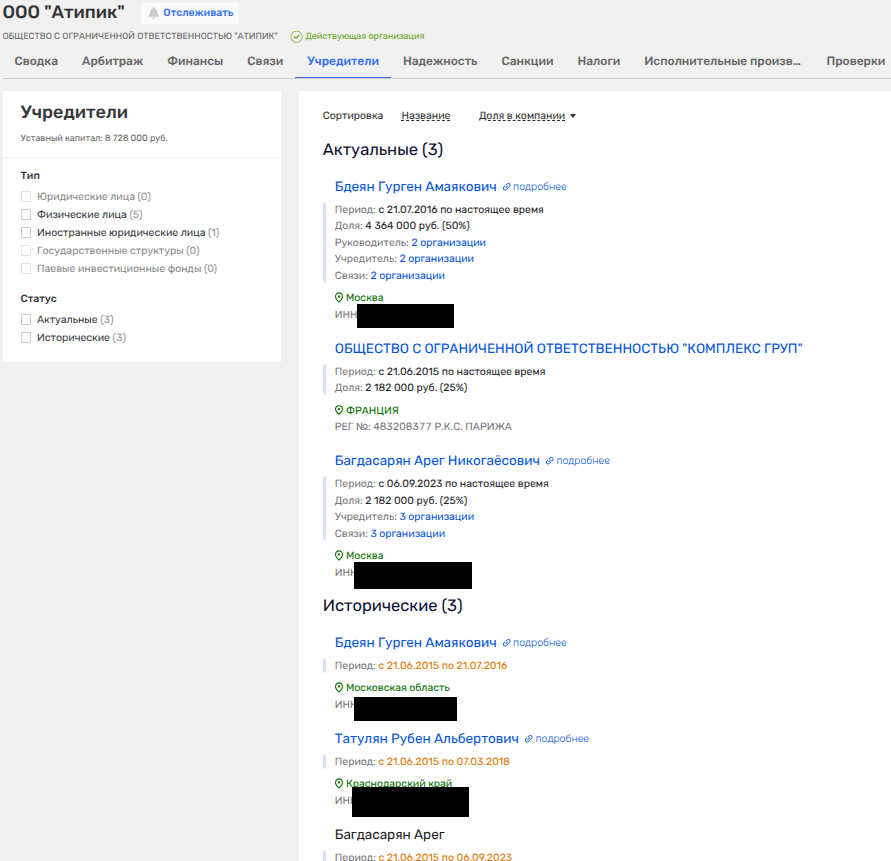Check the Физические лица filter checkbox

point(27,214)
